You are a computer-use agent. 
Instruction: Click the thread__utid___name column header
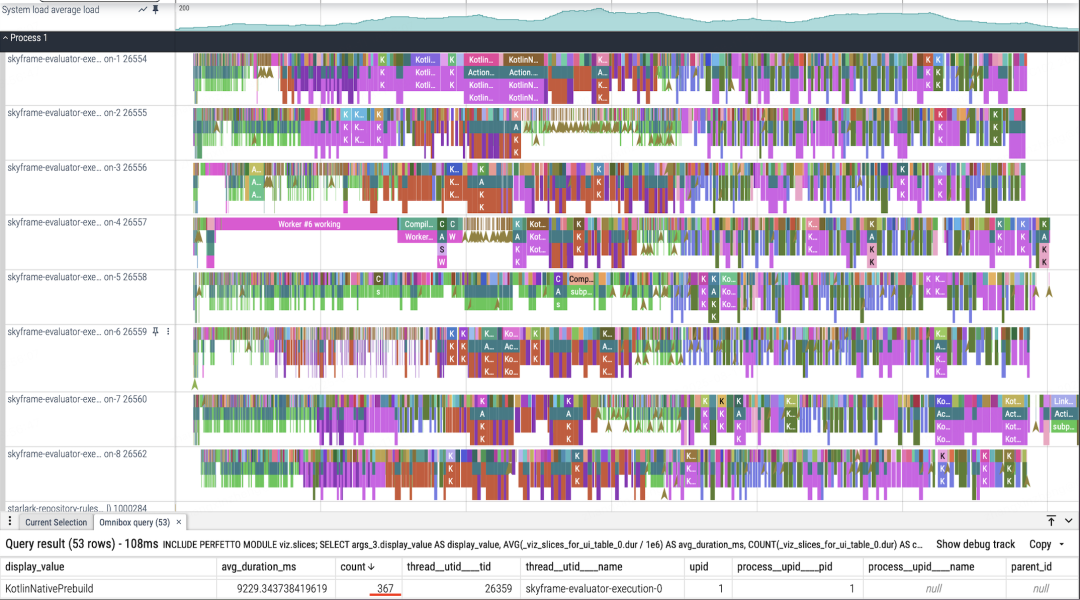click(574, 567)
